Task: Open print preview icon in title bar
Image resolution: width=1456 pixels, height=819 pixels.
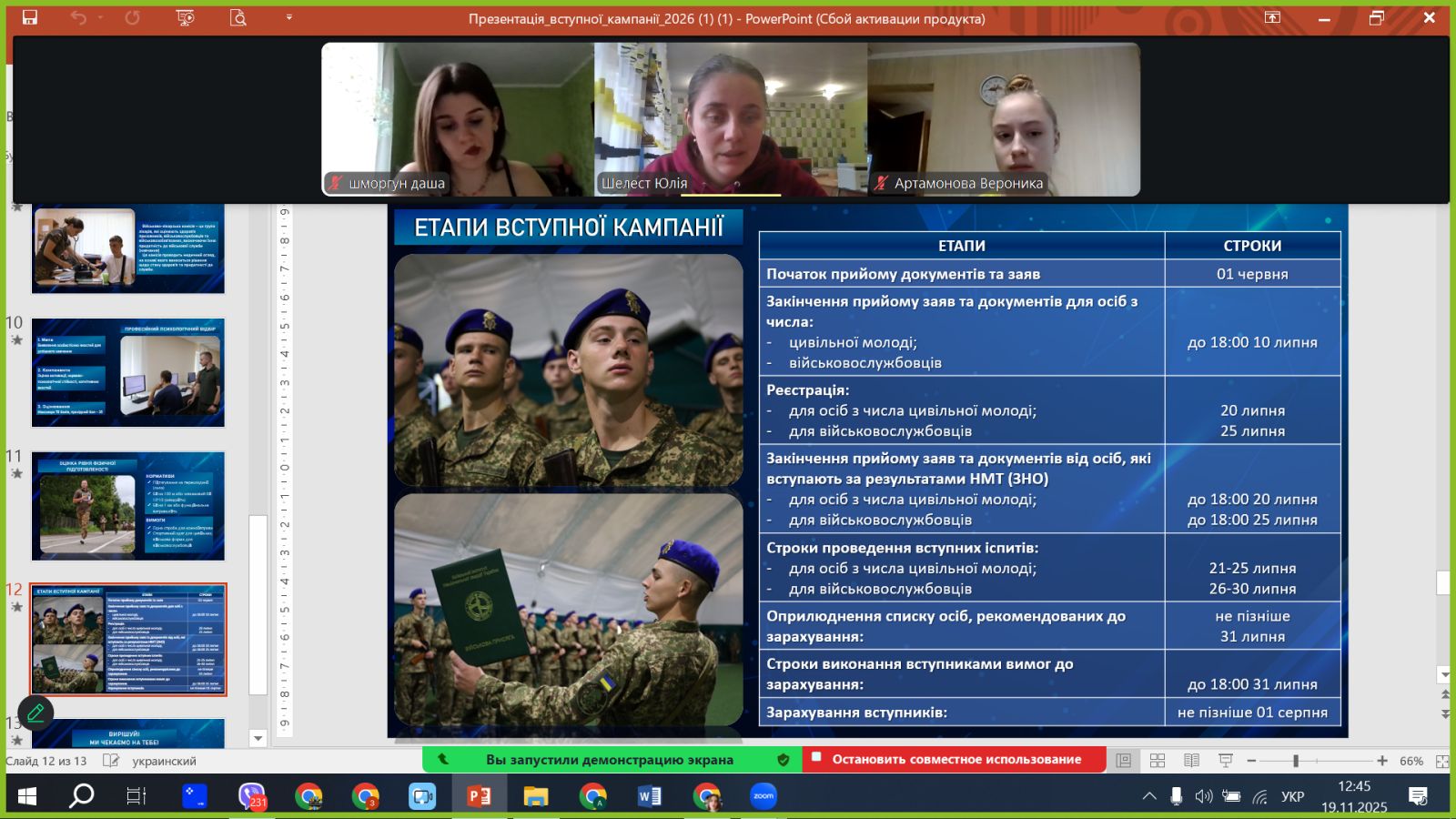Action: click(238, 17)
